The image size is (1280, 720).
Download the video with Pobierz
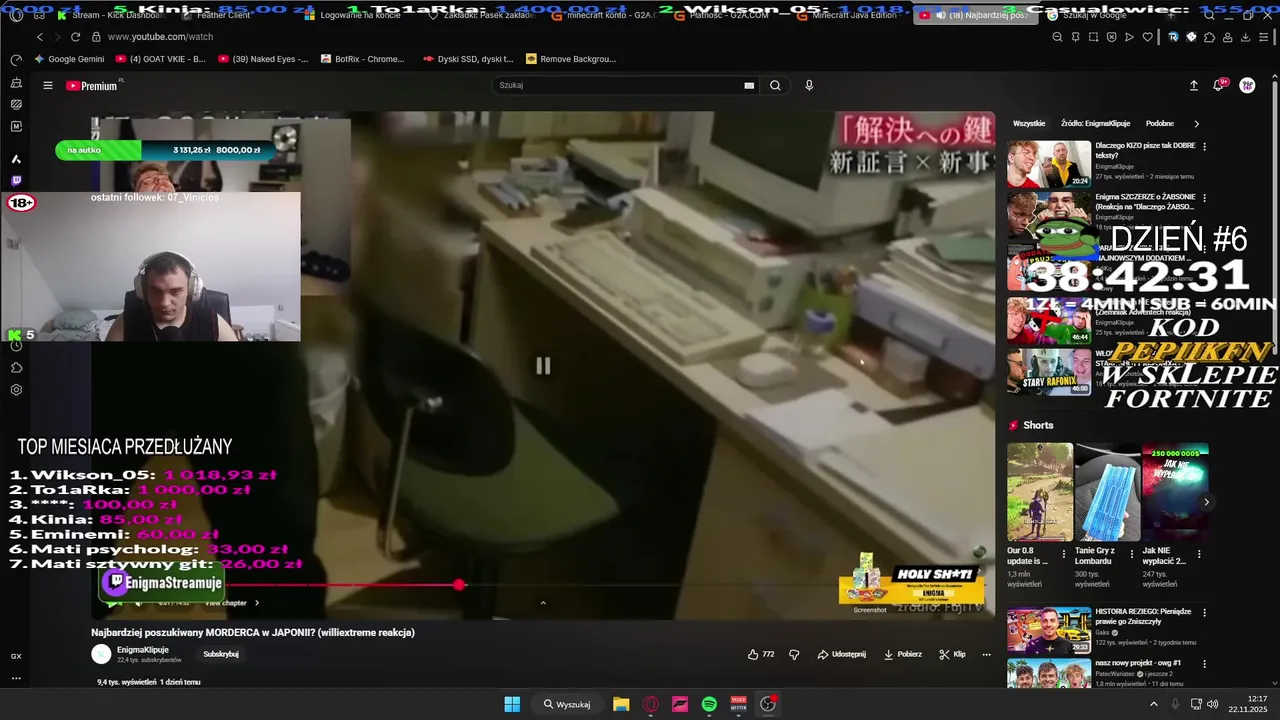coord(903,654)
